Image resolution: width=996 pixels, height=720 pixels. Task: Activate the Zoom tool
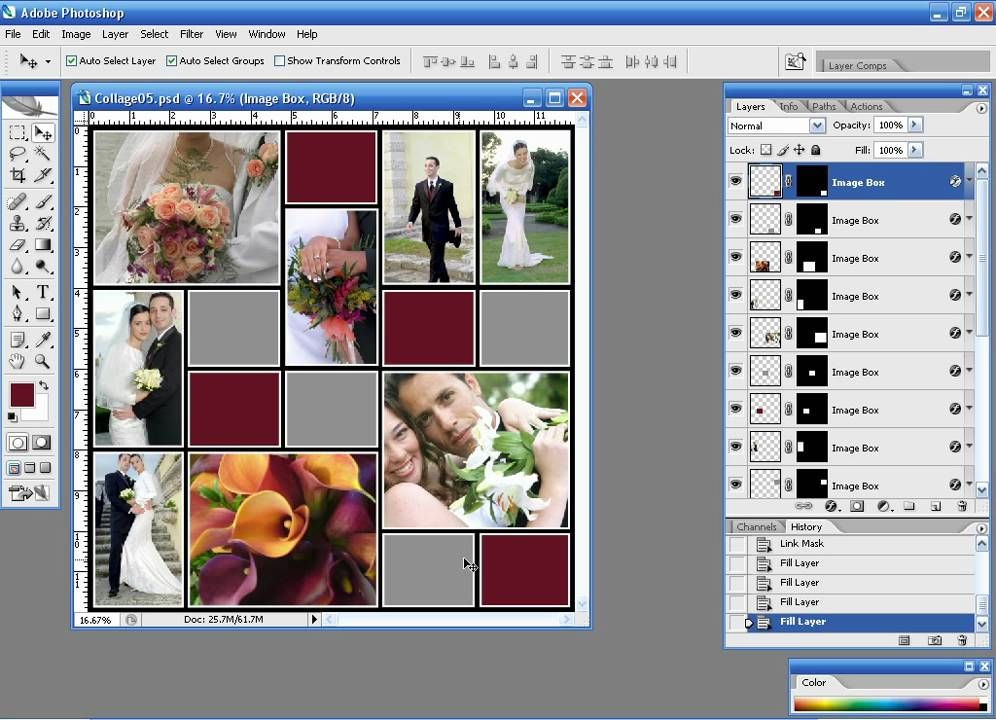pyautogui.click(x=43, y=361)
